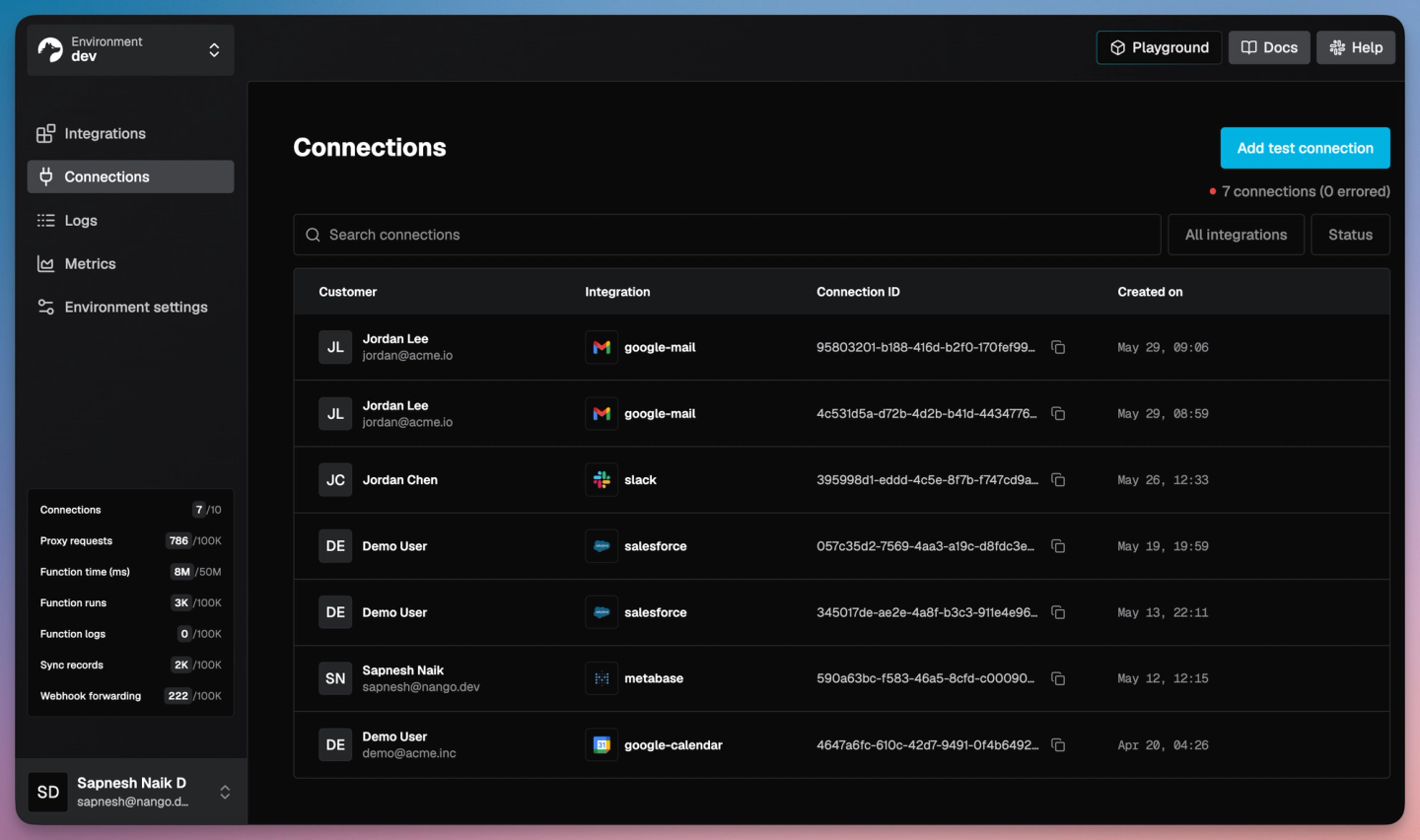Click the Webhook forwarding usage row

130,696
